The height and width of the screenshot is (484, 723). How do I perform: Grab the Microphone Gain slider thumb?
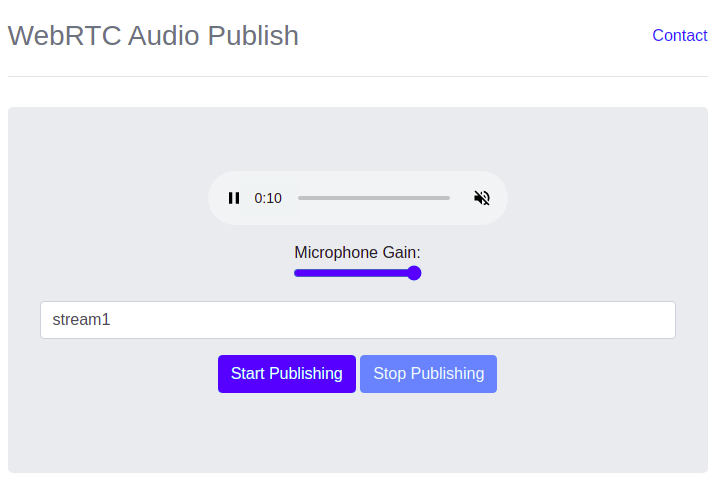[414, 273]
